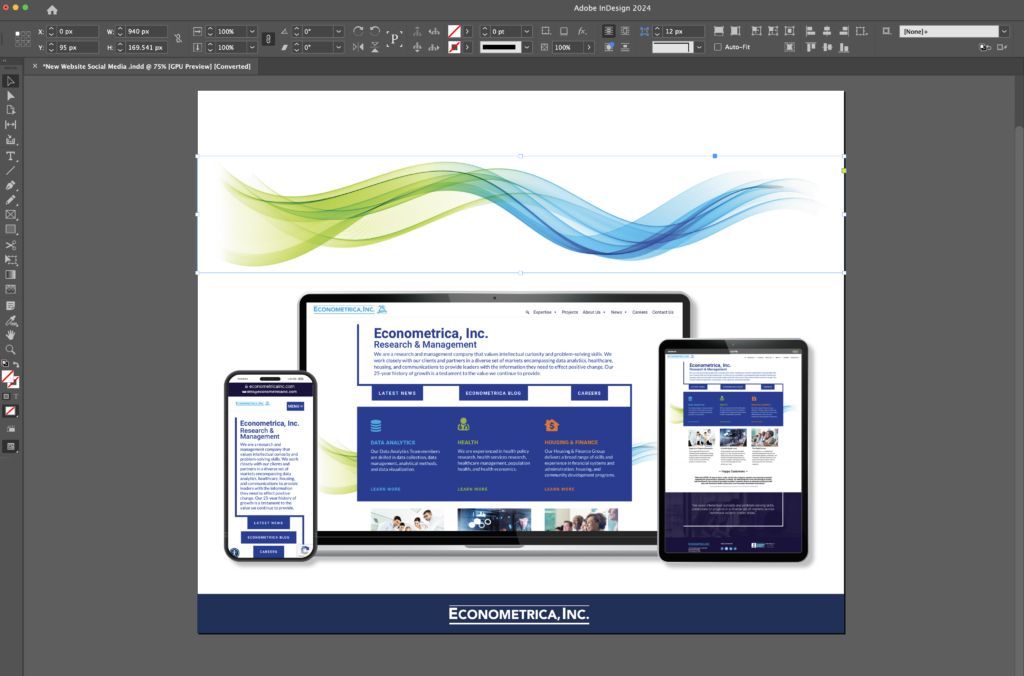Expand the stroke color options arrow

pyautogui.click(x=468, y=47)
